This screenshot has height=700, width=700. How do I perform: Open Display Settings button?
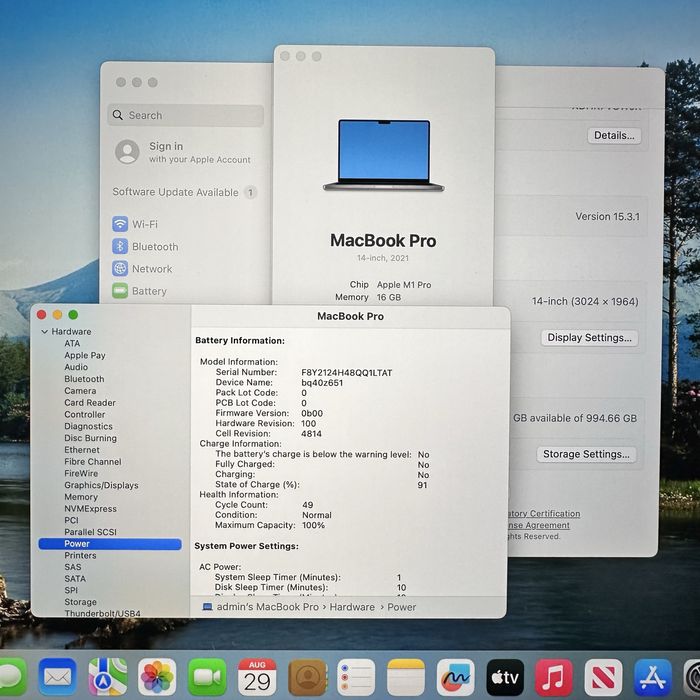(x=589, y=338)
